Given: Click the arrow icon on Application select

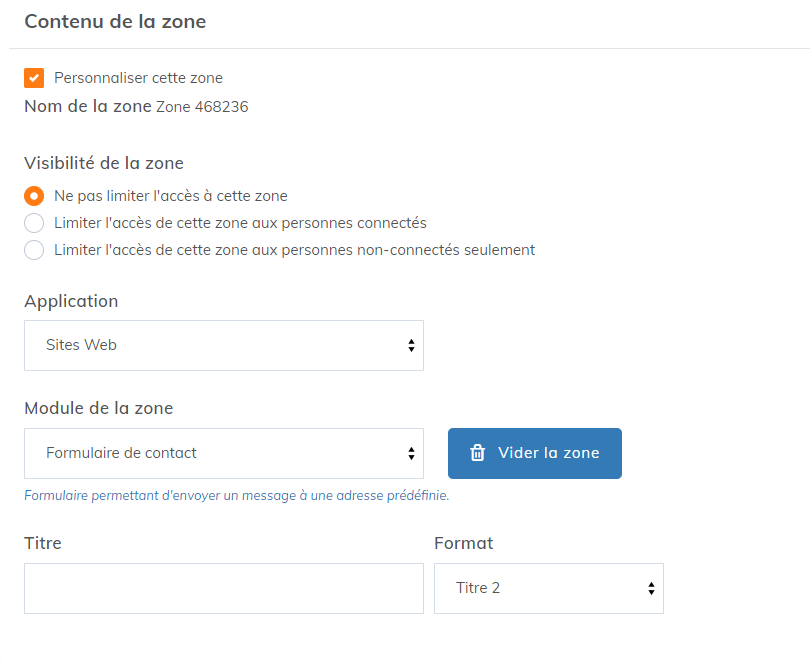Looking at the screenshot, I should [411, 345].
